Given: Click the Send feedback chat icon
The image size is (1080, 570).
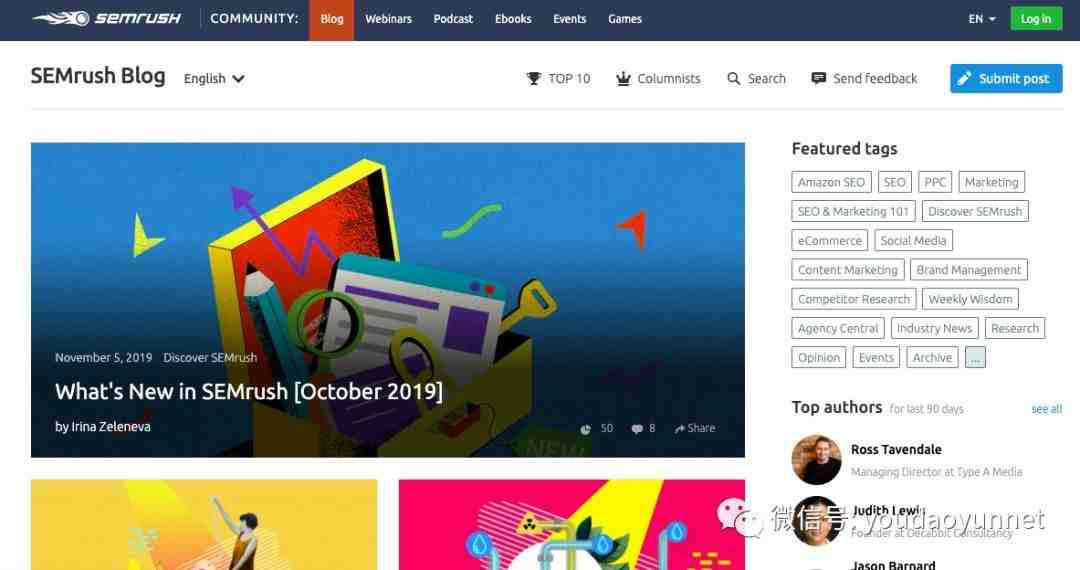Looking at the screenshot, I should [818, 78].
